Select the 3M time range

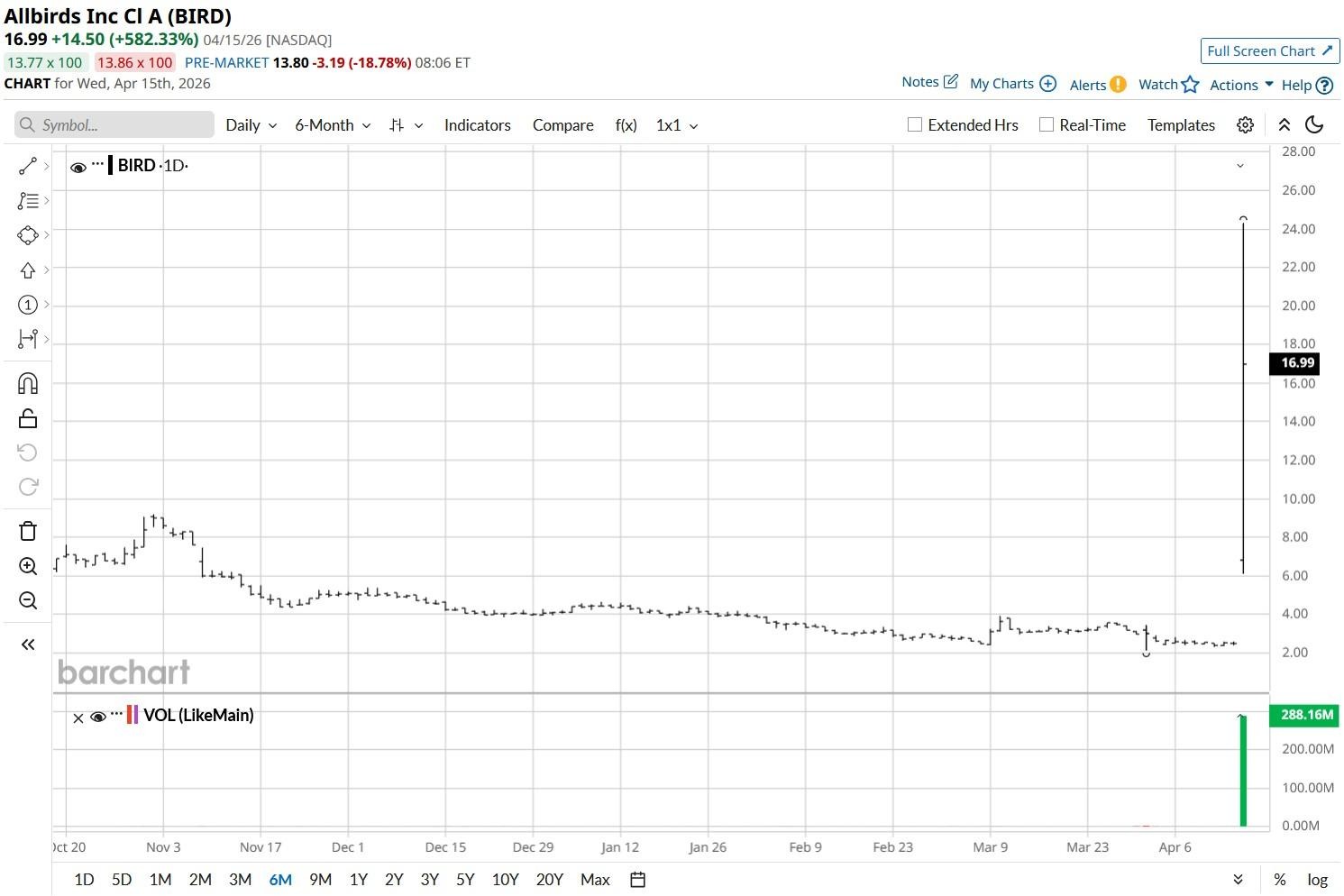click(240, 880)
